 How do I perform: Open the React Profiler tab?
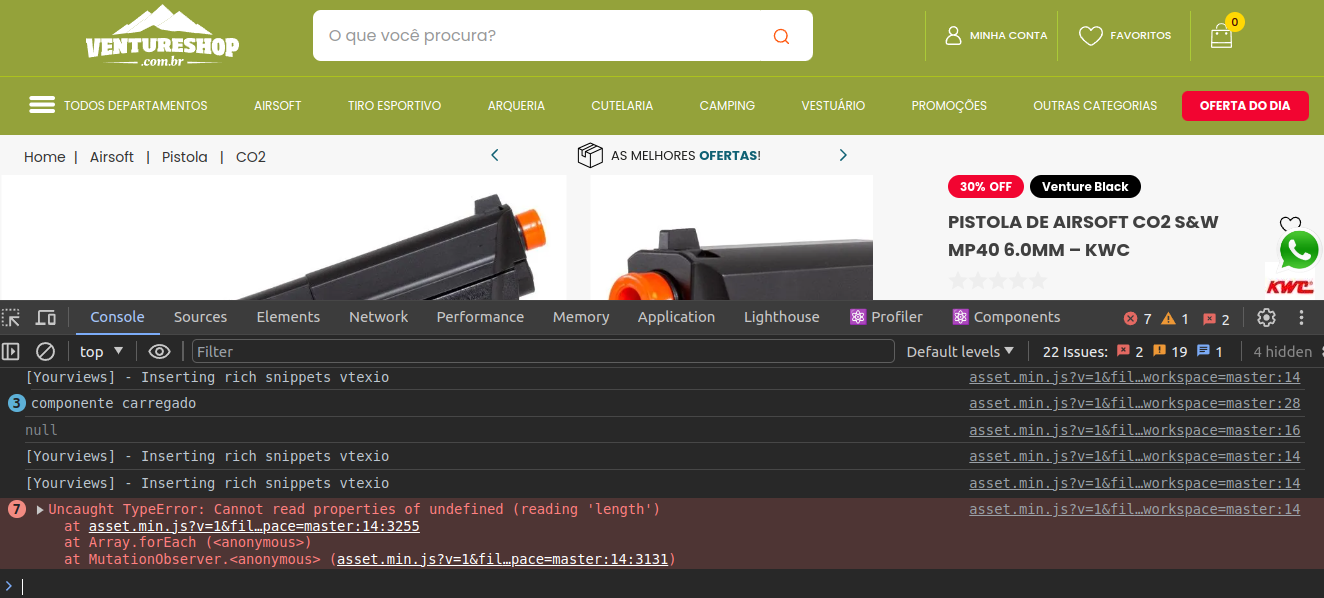click(x=886, y=317)
